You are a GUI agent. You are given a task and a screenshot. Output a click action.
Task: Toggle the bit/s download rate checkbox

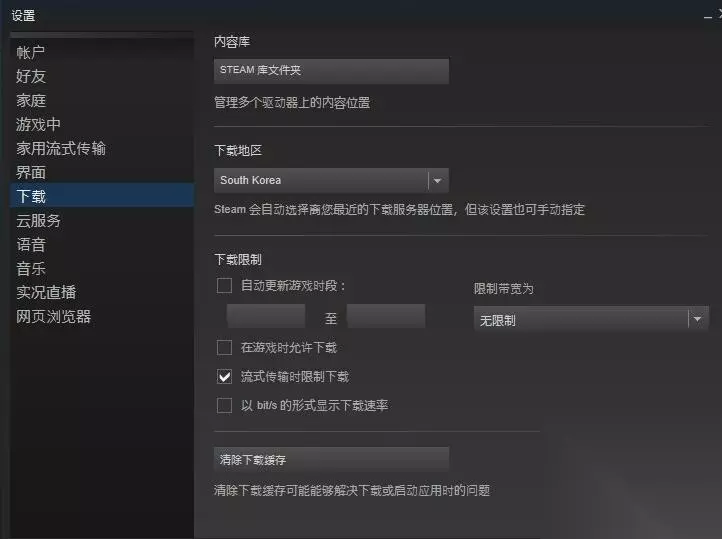224,406
